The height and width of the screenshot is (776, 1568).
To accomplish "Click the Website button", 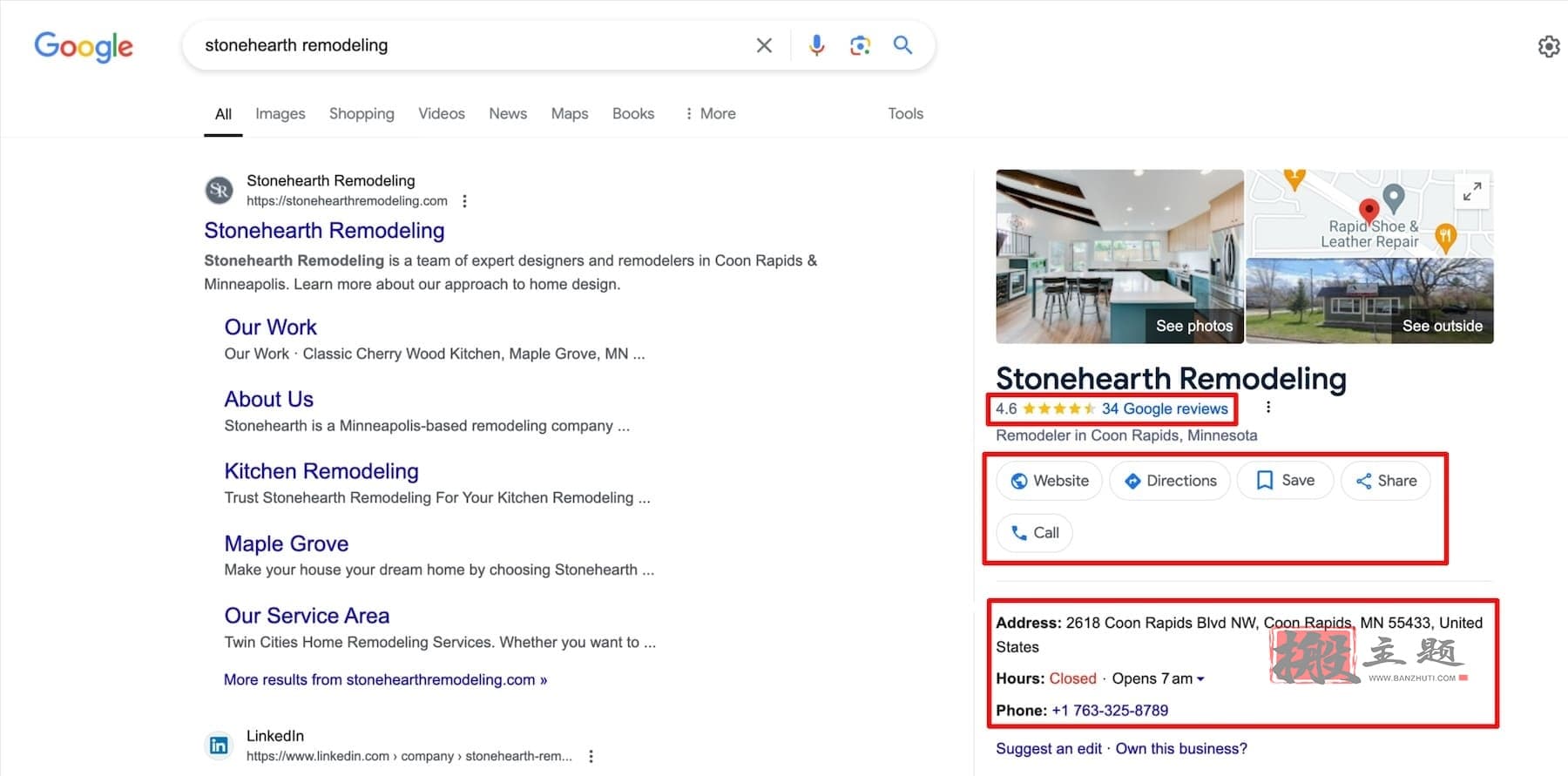I will point(1050,481).
